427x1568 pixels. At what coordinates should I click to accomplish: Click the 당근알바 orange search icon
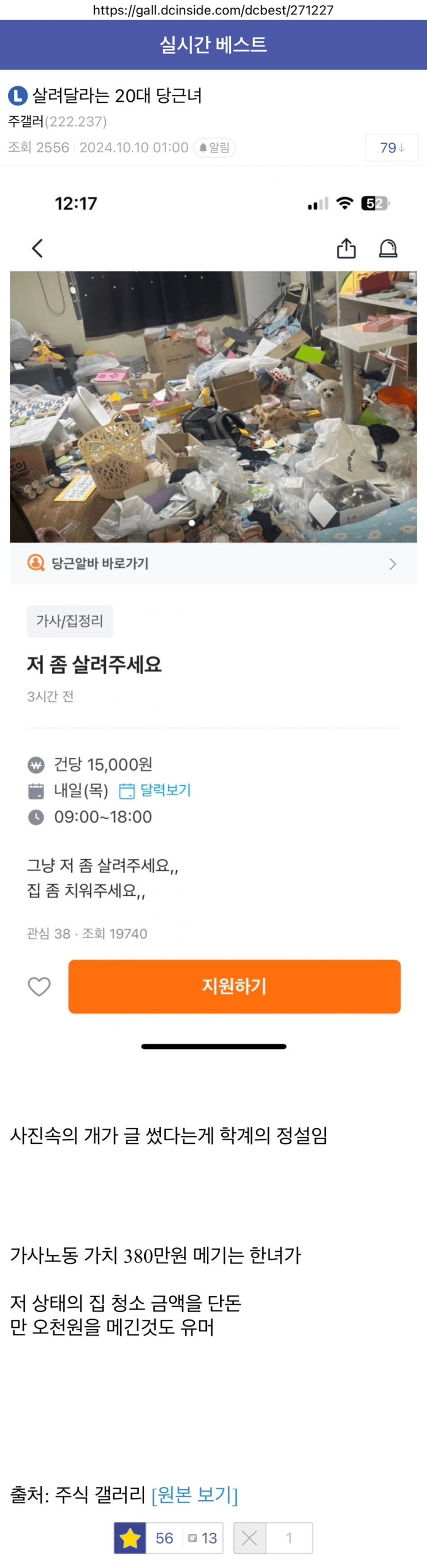(x=36, y=563)
